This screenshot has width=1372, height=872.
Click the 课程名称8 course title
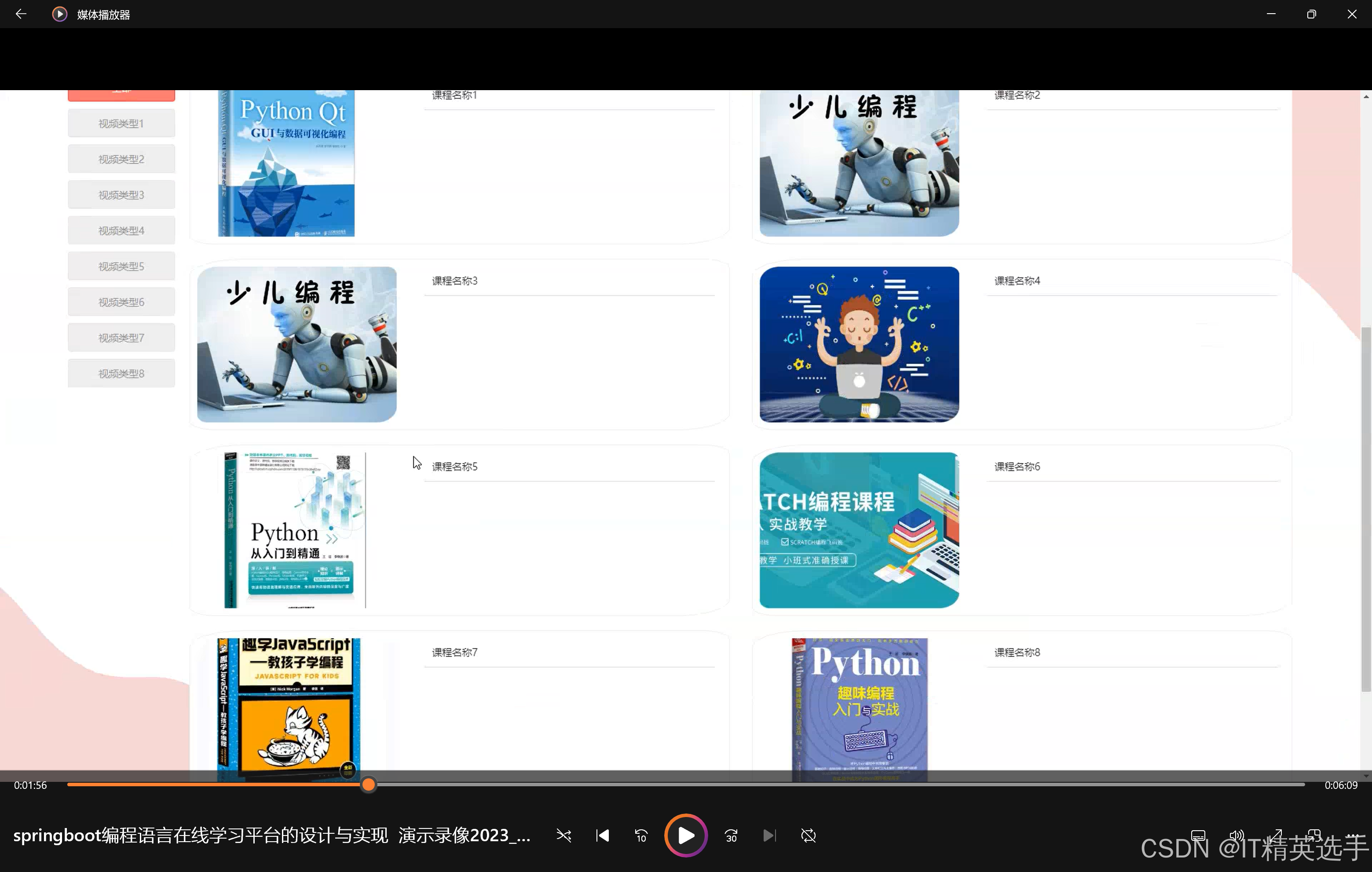(x=1017, y=652)
